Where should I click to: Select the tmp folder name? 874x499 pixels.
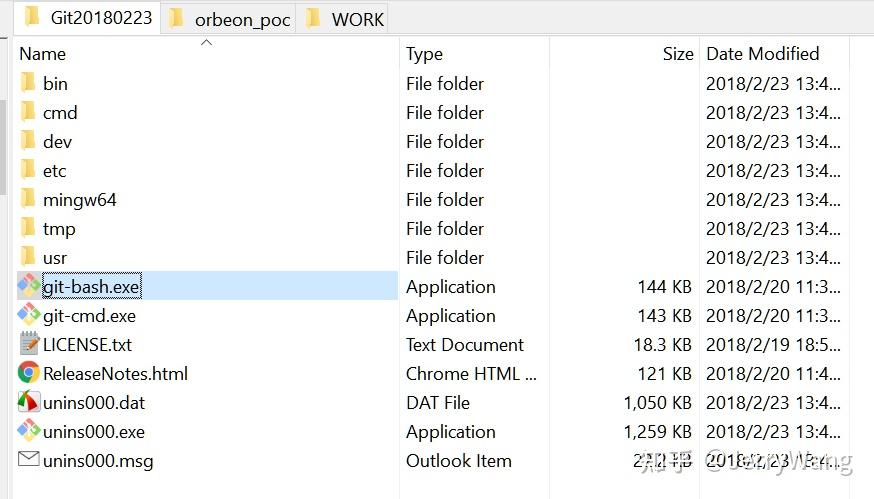point(59,229)
